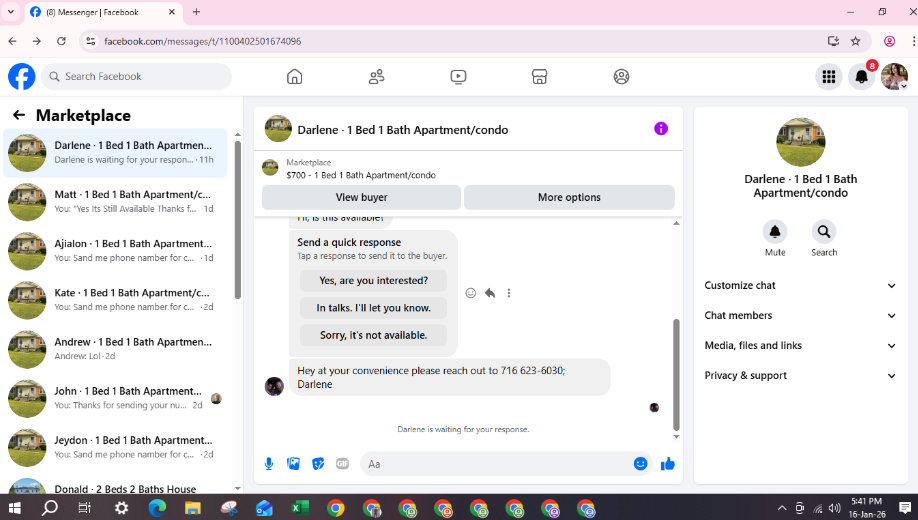Choose a GIF icon
The width and height of the screenshot is (918, 520).
click(342, 464)
